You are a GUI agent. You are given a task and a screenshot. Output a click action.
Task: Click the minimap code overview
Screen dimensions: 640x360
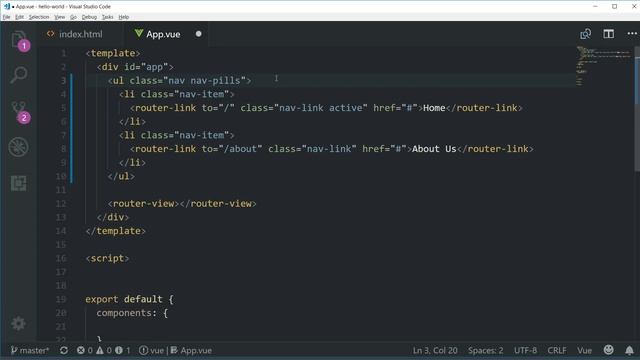[x=603, y=65]
